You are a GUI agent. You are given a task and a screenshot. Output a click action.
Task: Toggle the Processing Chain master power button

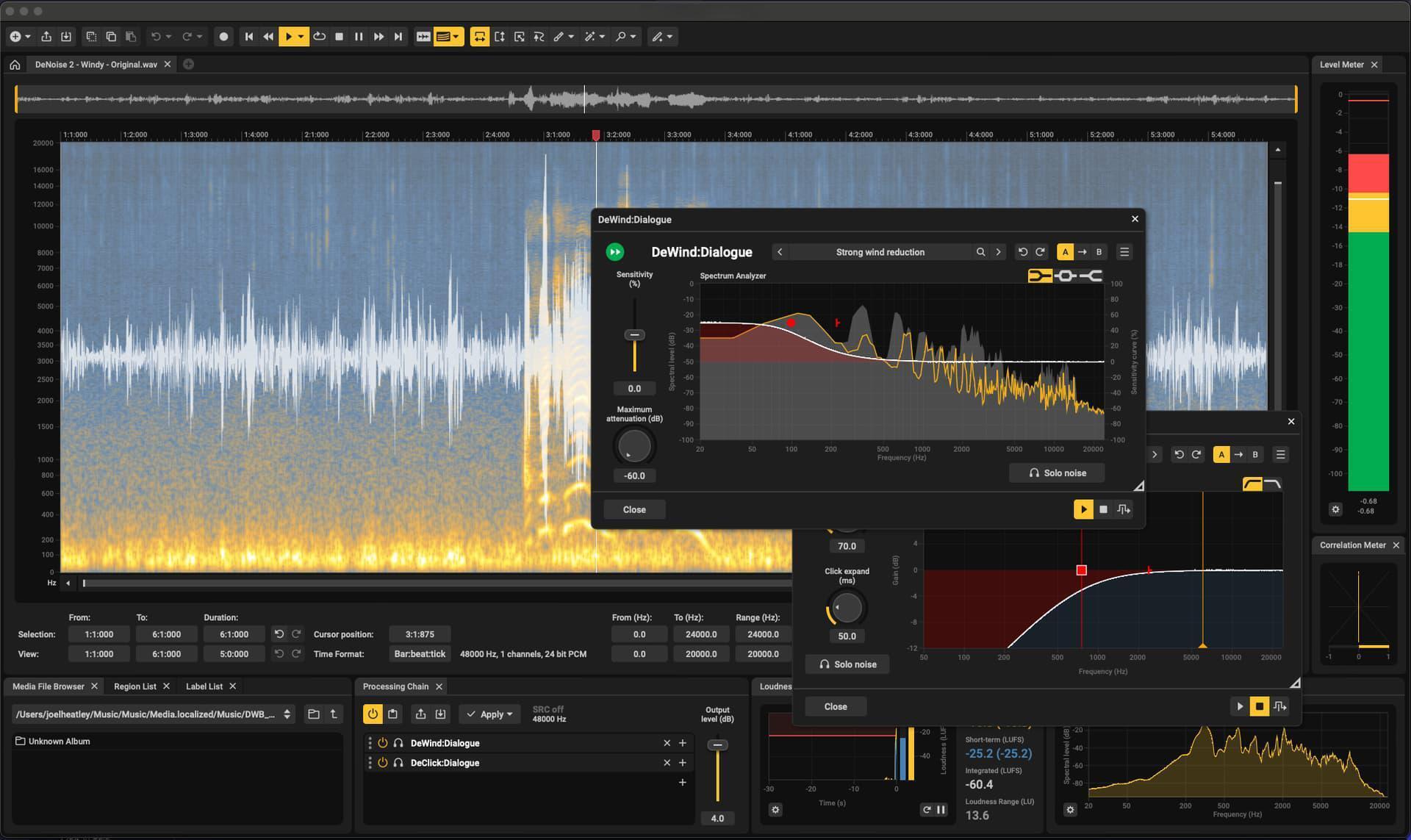tap(373, 714)
